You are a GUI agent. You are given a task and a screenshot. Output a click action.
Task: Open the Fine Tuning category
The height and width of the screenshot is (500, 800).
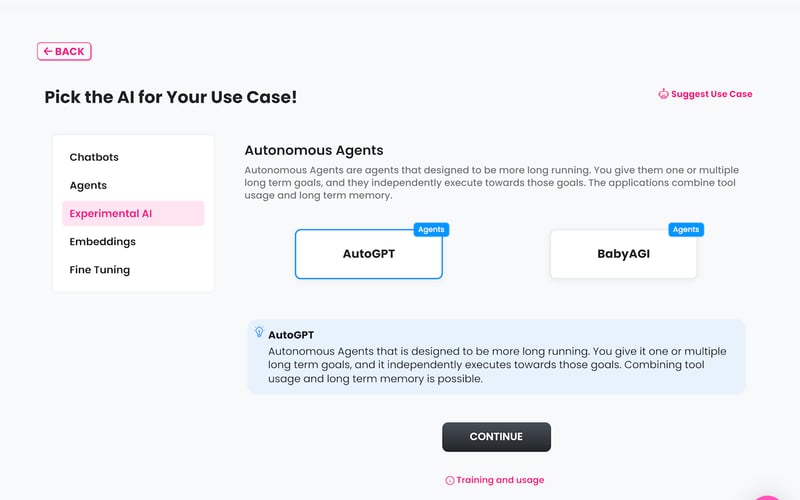point(99,269)
